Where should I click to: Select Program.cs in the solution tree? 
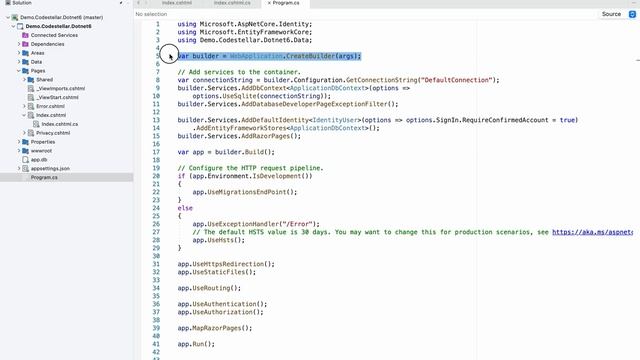(x=44, y=178)
